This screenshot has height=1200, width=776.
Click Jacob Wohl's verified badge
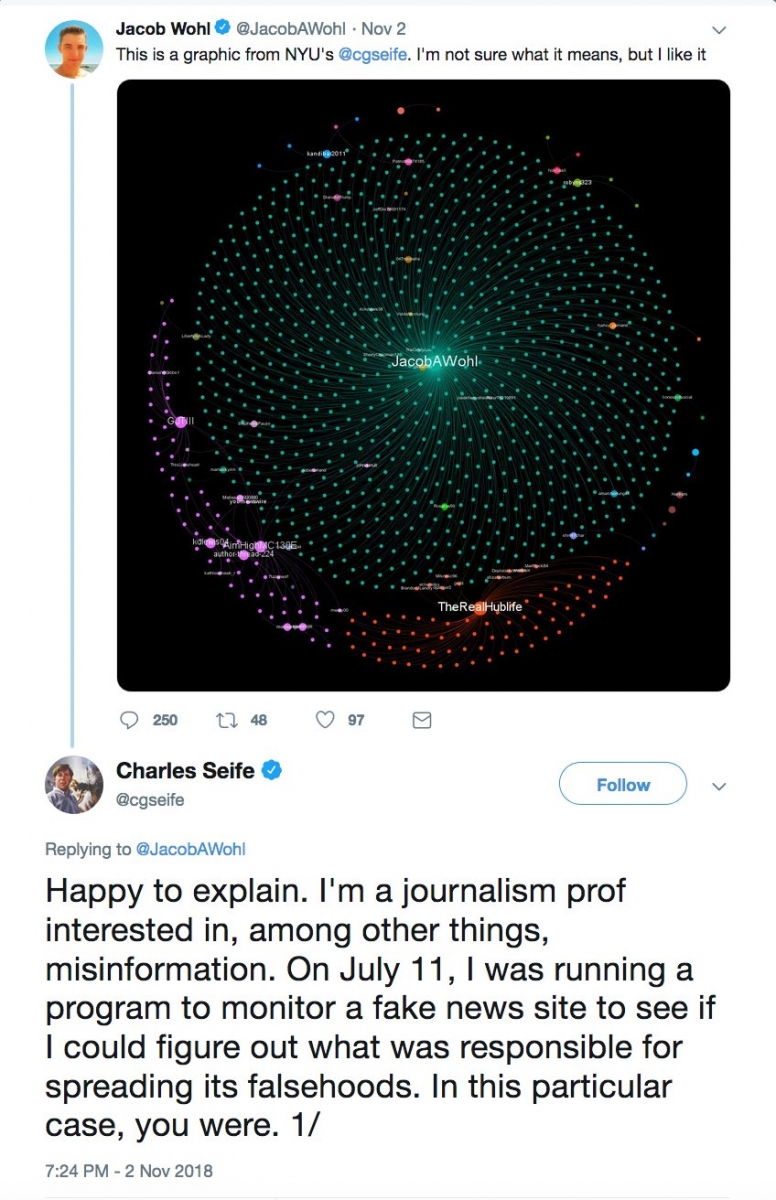click(x=224, y=29)
